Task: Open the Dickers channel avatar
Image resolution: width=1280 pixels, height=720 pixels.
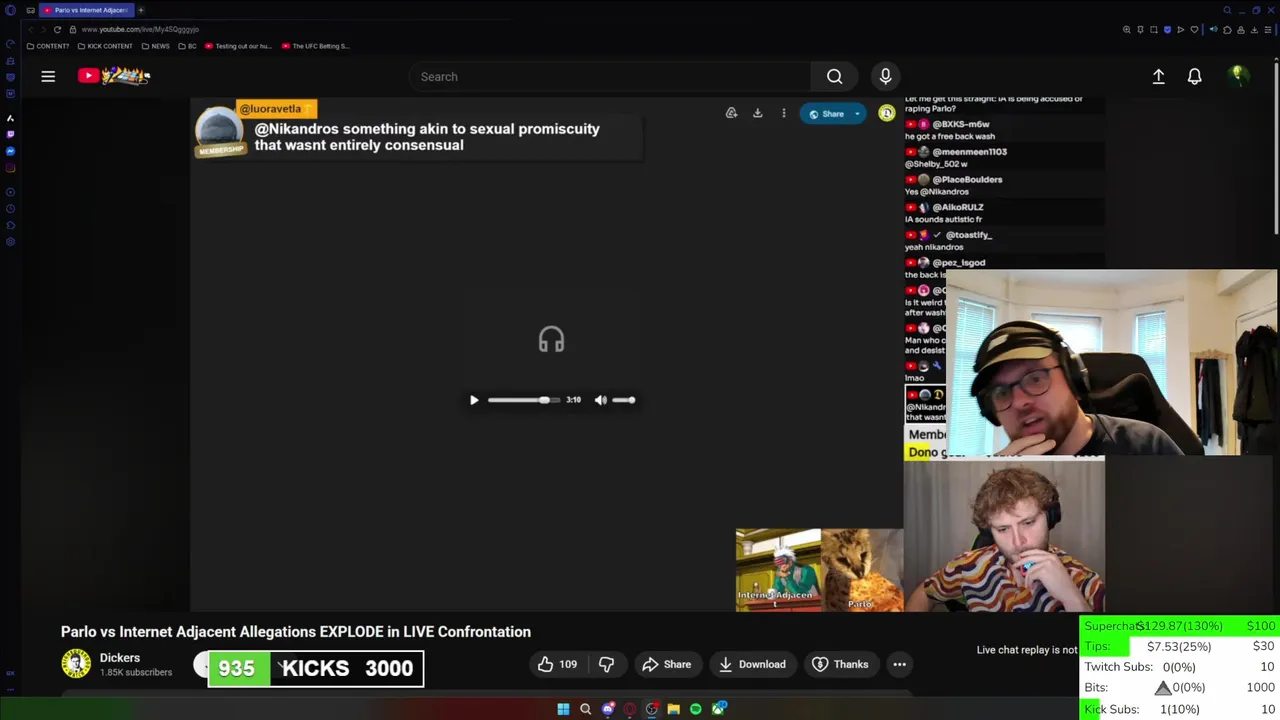Action: click(76, 664)
